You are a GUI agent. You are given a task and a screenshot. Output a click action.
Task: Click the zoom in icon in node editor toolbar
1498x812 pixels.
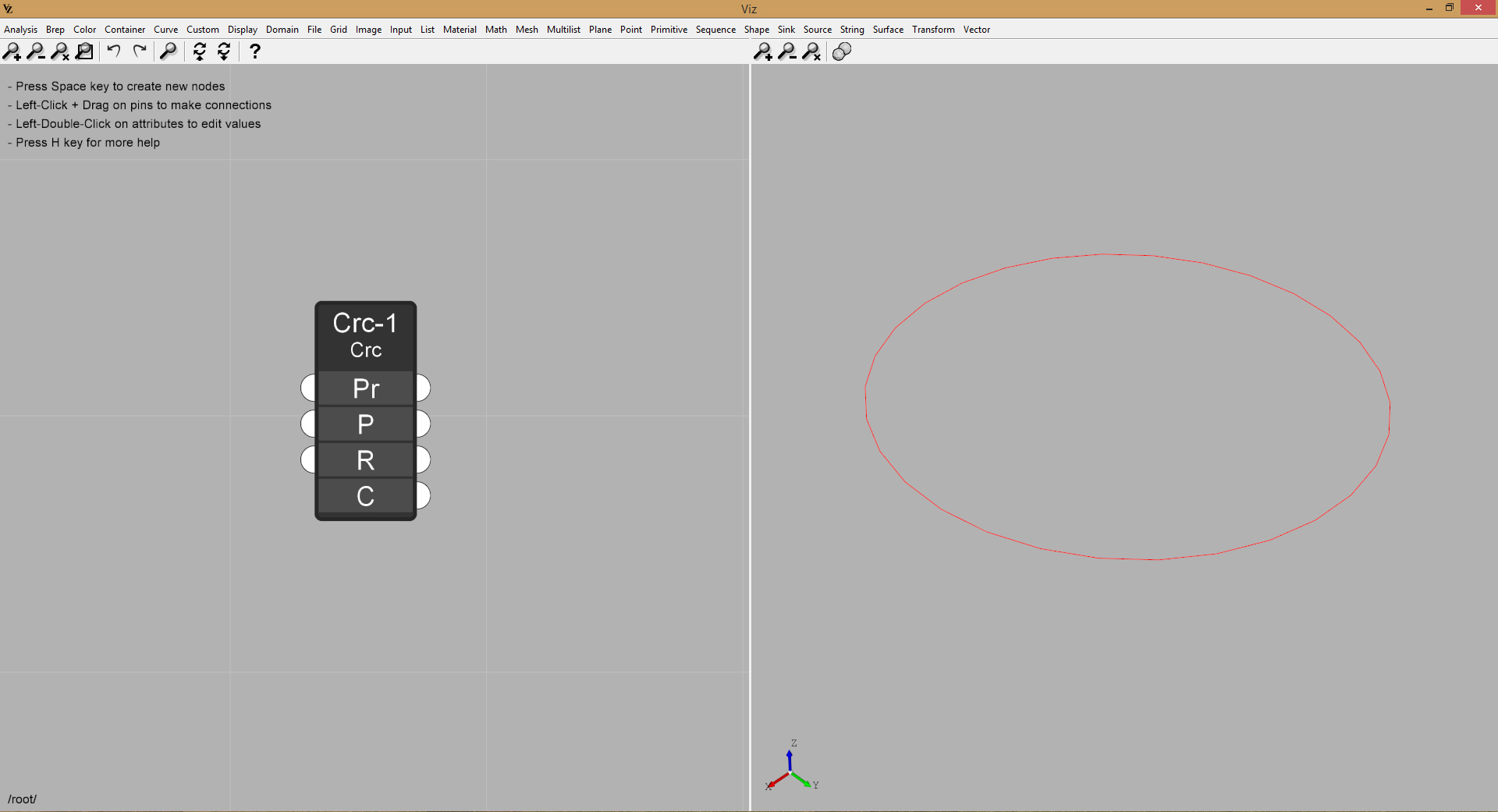coord(12,51)
